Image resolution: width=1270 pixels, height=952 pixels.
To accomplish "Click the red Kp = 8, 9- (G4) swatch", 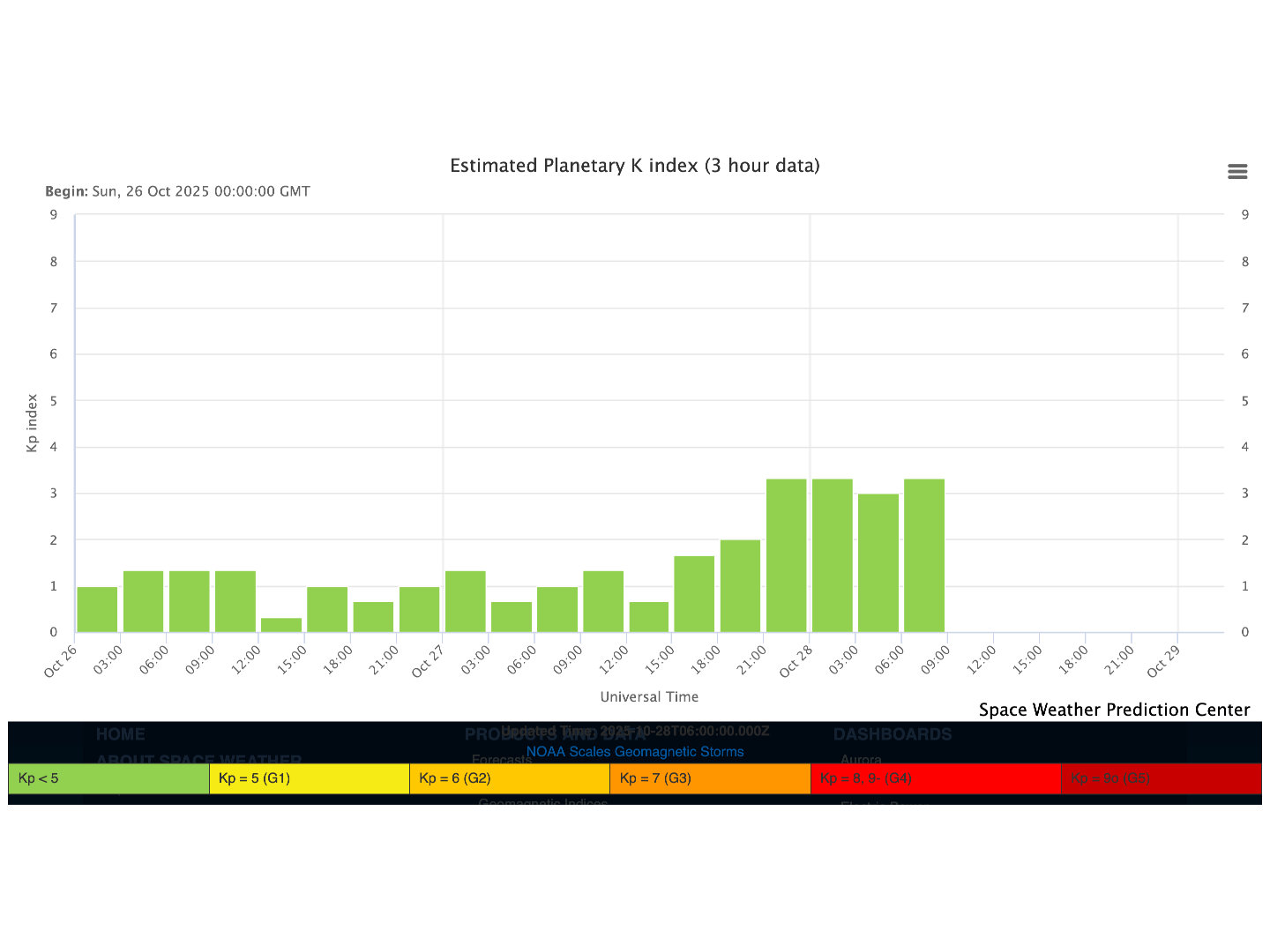I will click(935, 778).
